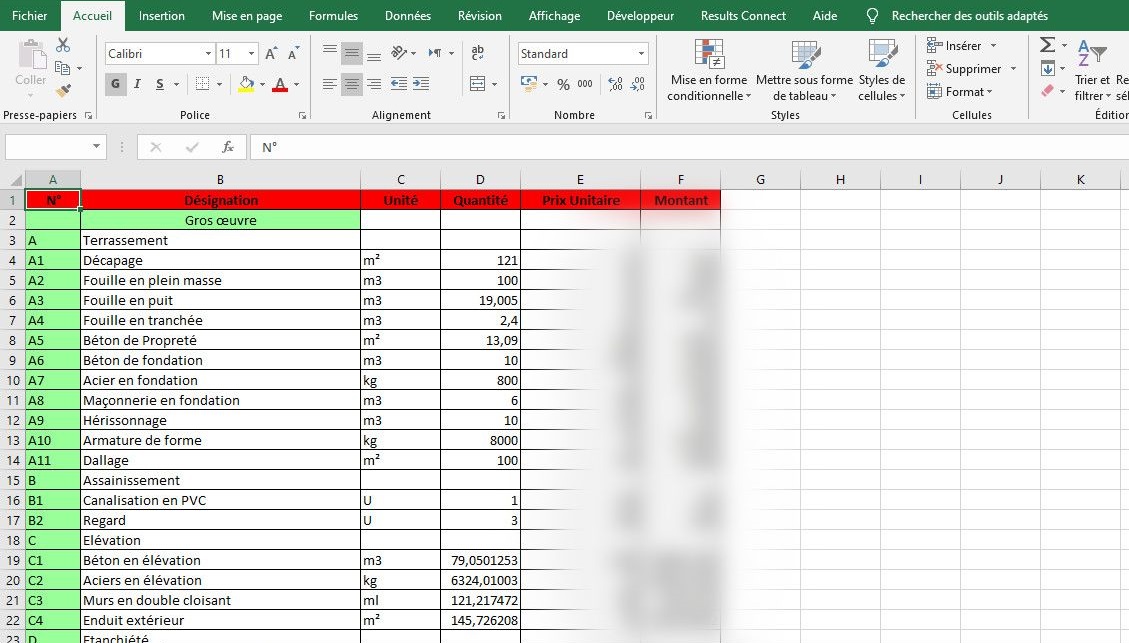1129x643 pixels.
Task: Apply percent style format
Action: click(563, 84)
